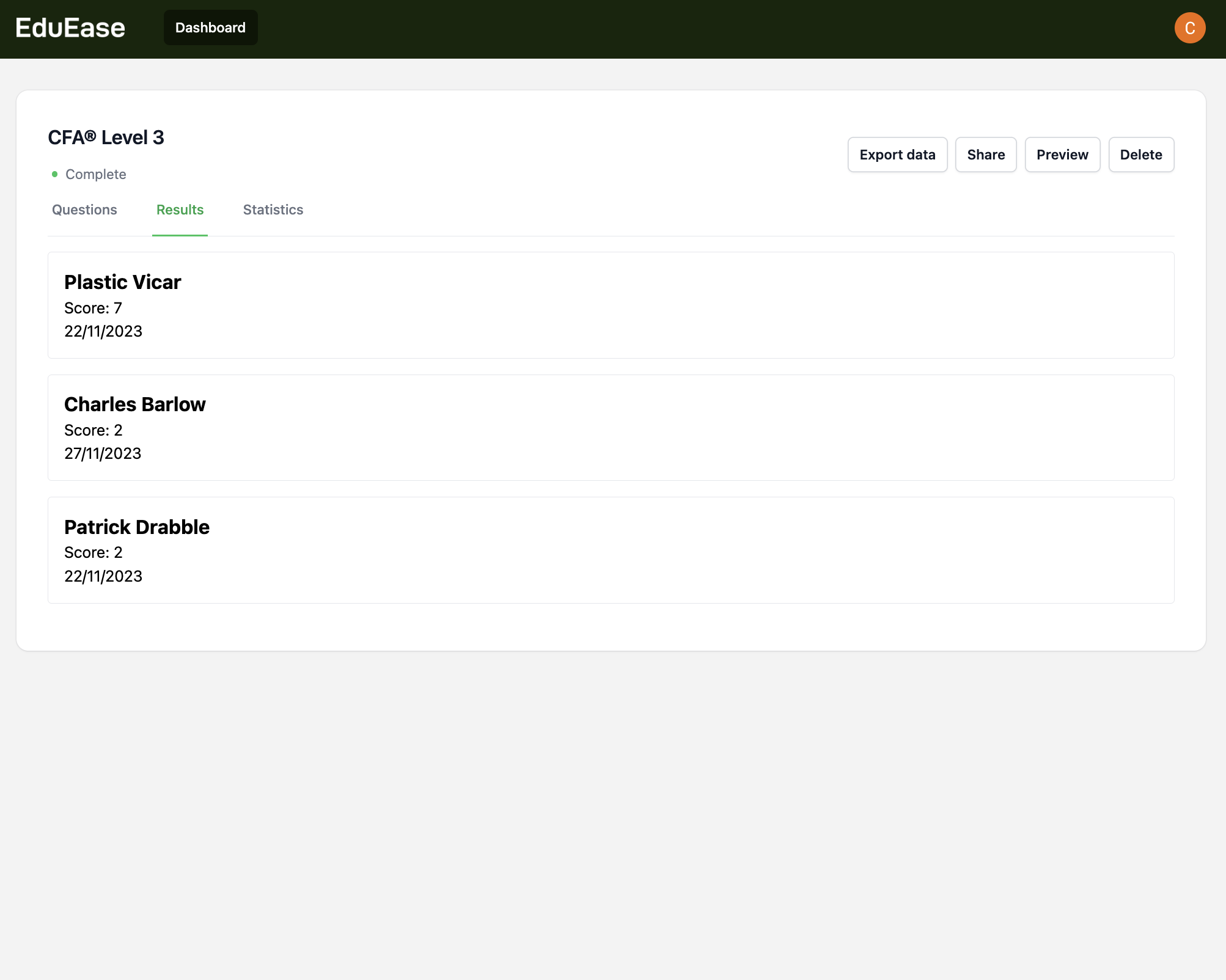Click the green Complete status dot
The width and height of the screenshot is (1226, 980).
click(55, 174)
